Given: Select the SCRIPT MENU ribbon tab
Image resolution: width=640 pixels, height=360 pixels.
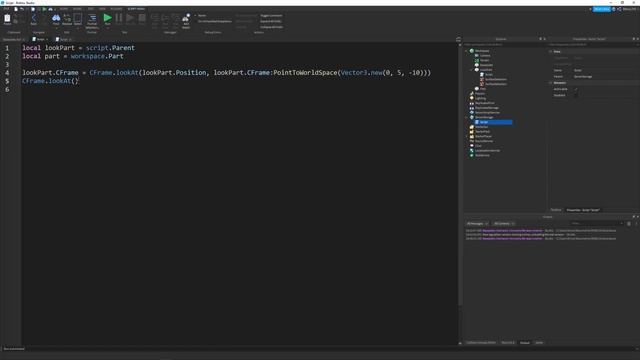Looking at the screenshot, I should (136, 9).
